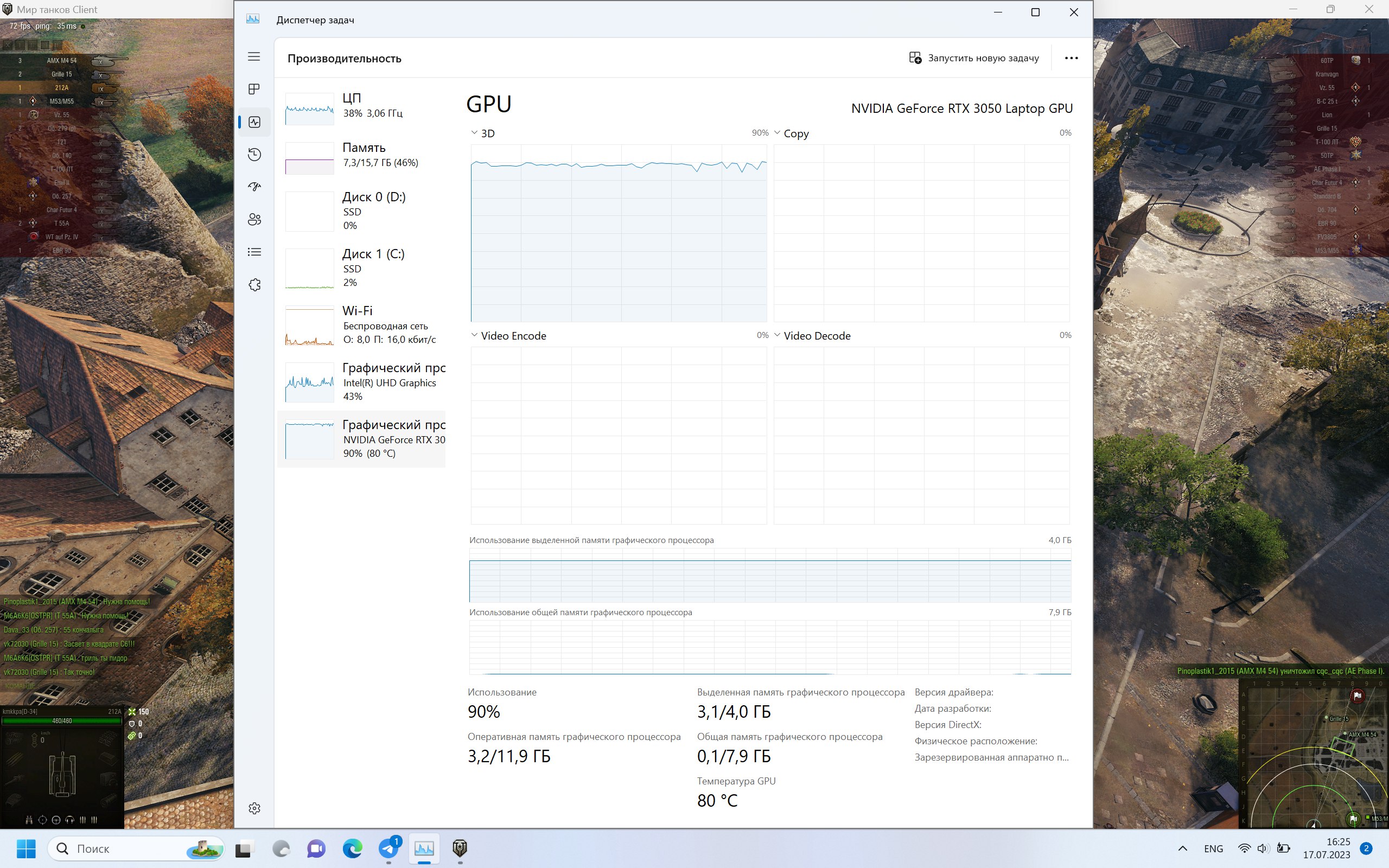Image resolution: width=1389 pixels, height=868 pixels.
Task: Select Диск 1 (C:) entry
Action: [x=361, y=268]
